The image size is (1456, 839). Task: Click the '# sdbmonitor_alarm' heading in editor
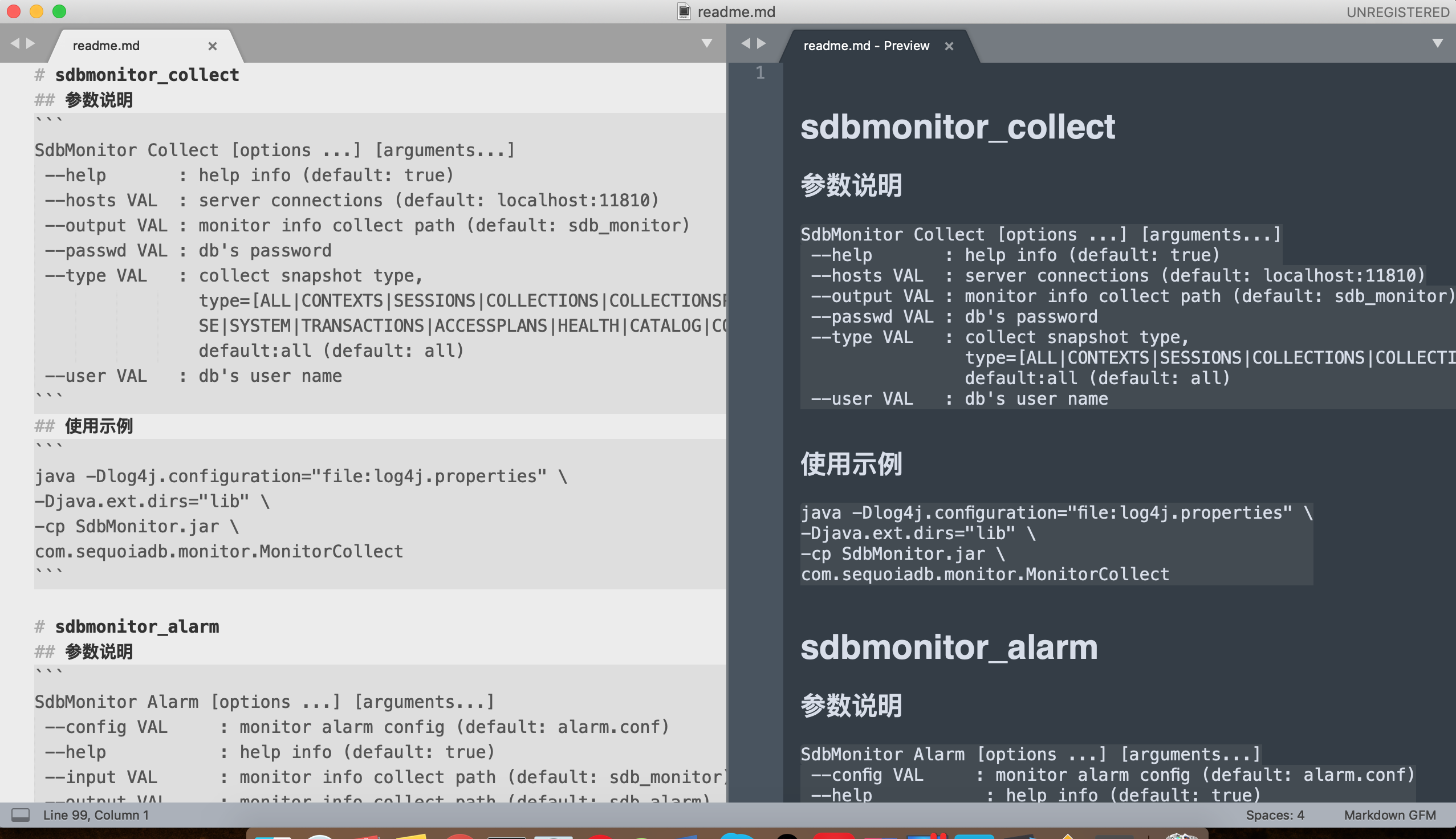tap(127, 626)
